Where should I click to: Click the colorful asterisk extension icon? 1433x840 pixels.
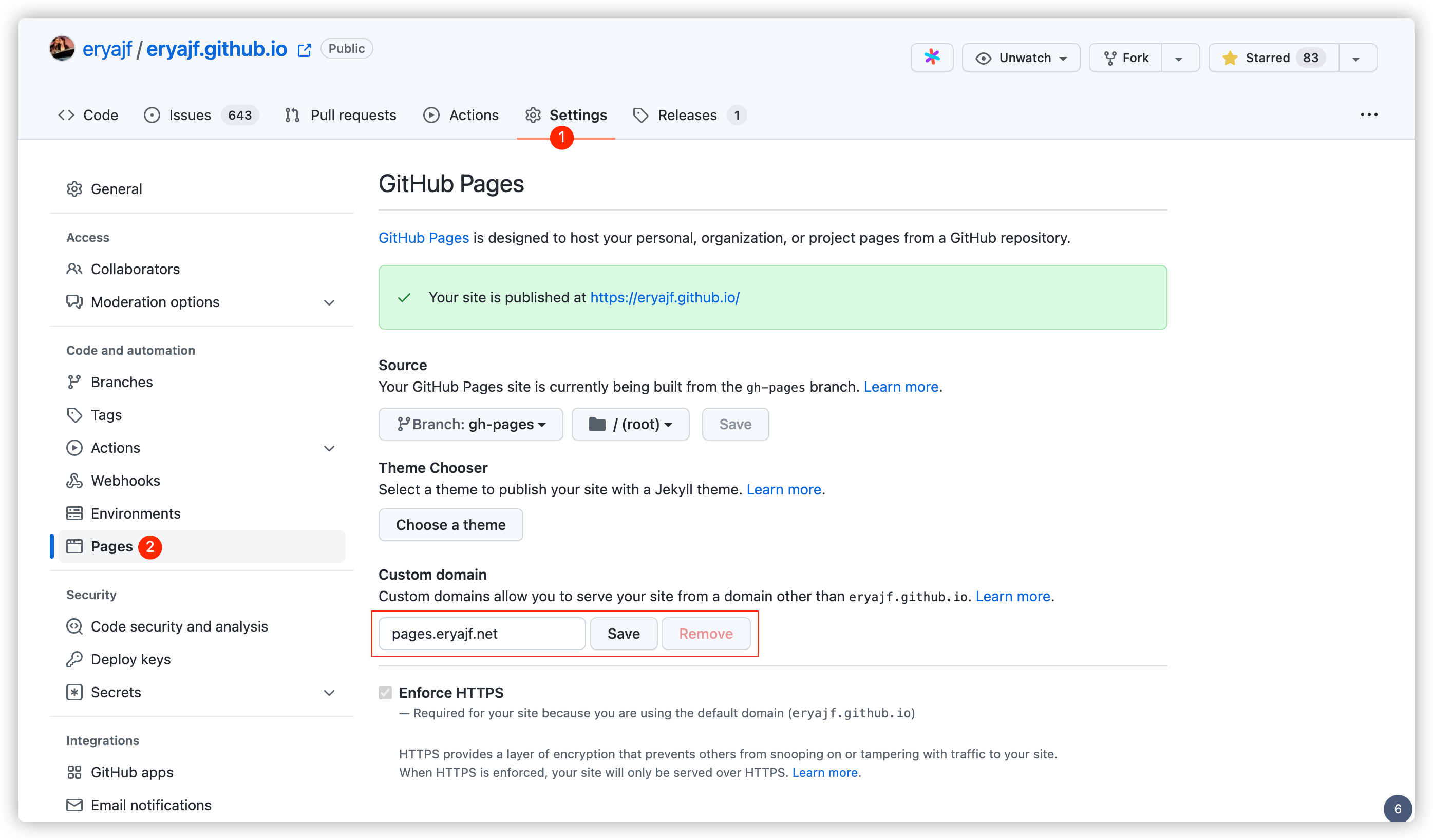pyautogui.click(x=932, y=58)
